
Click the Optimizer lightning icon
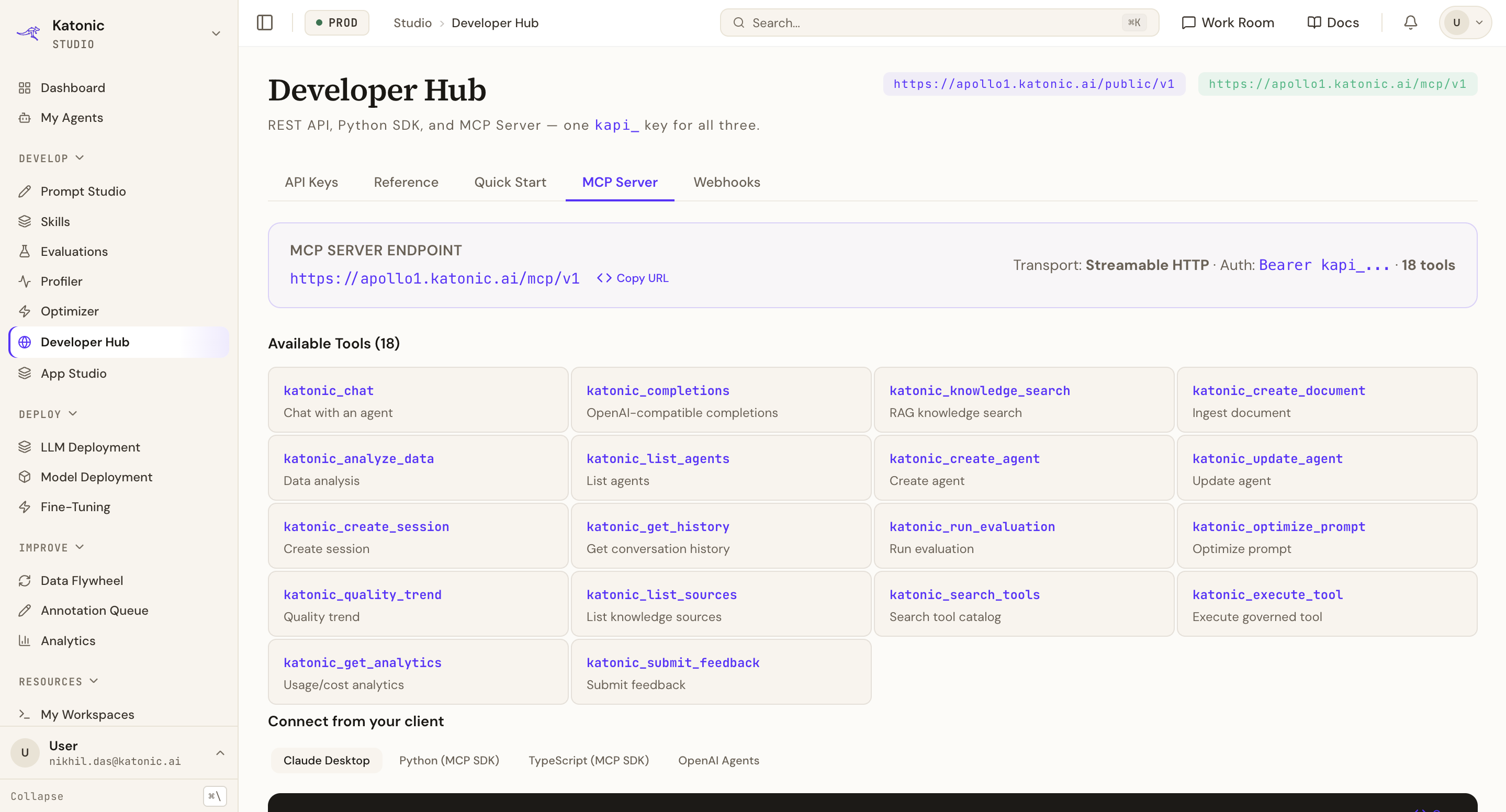tap(25, 311)
